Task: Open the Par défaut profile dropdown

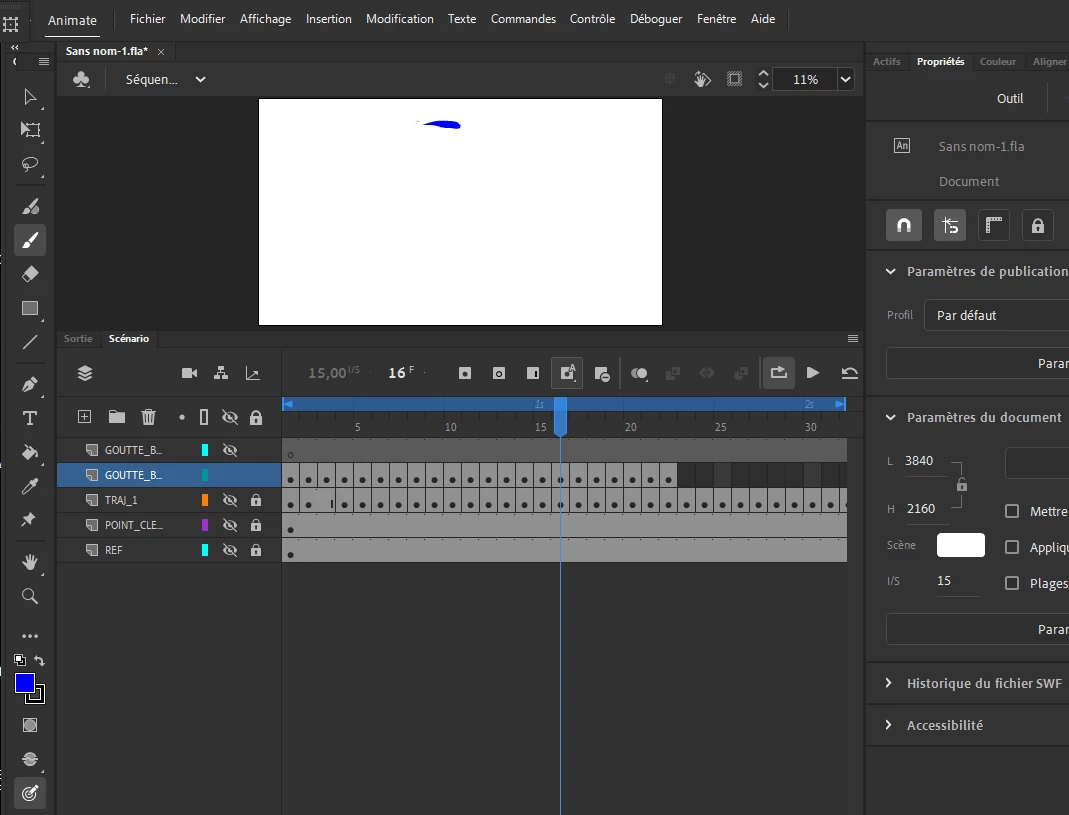Action: click(x=995, y=315)
